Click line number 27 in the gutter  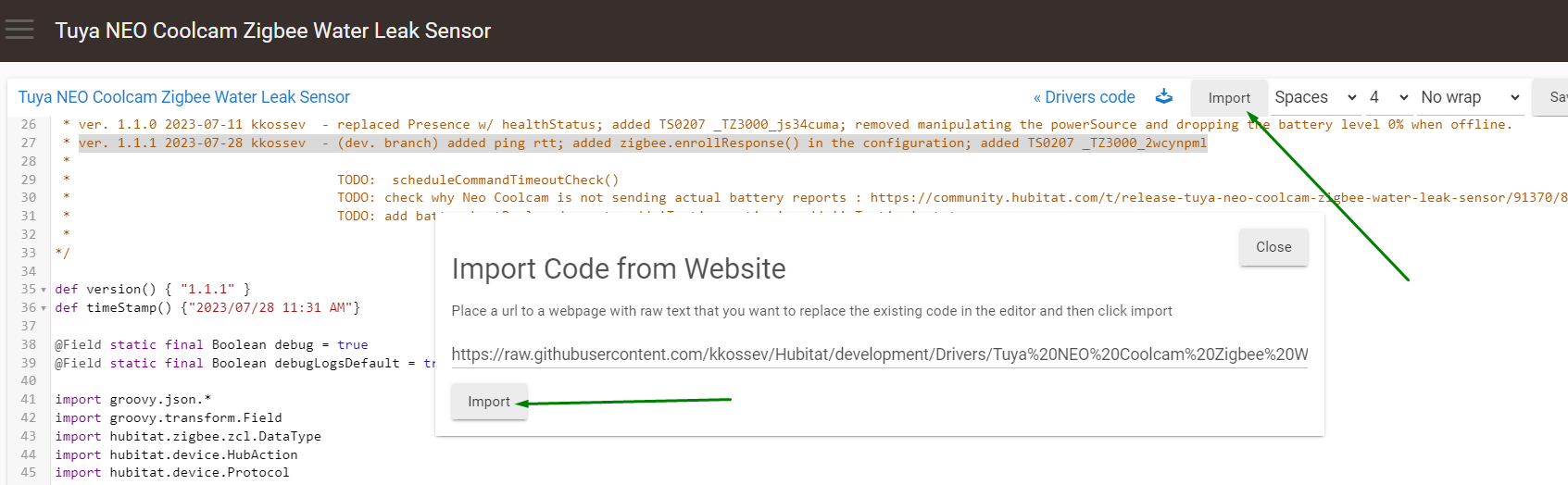point(28,143)
